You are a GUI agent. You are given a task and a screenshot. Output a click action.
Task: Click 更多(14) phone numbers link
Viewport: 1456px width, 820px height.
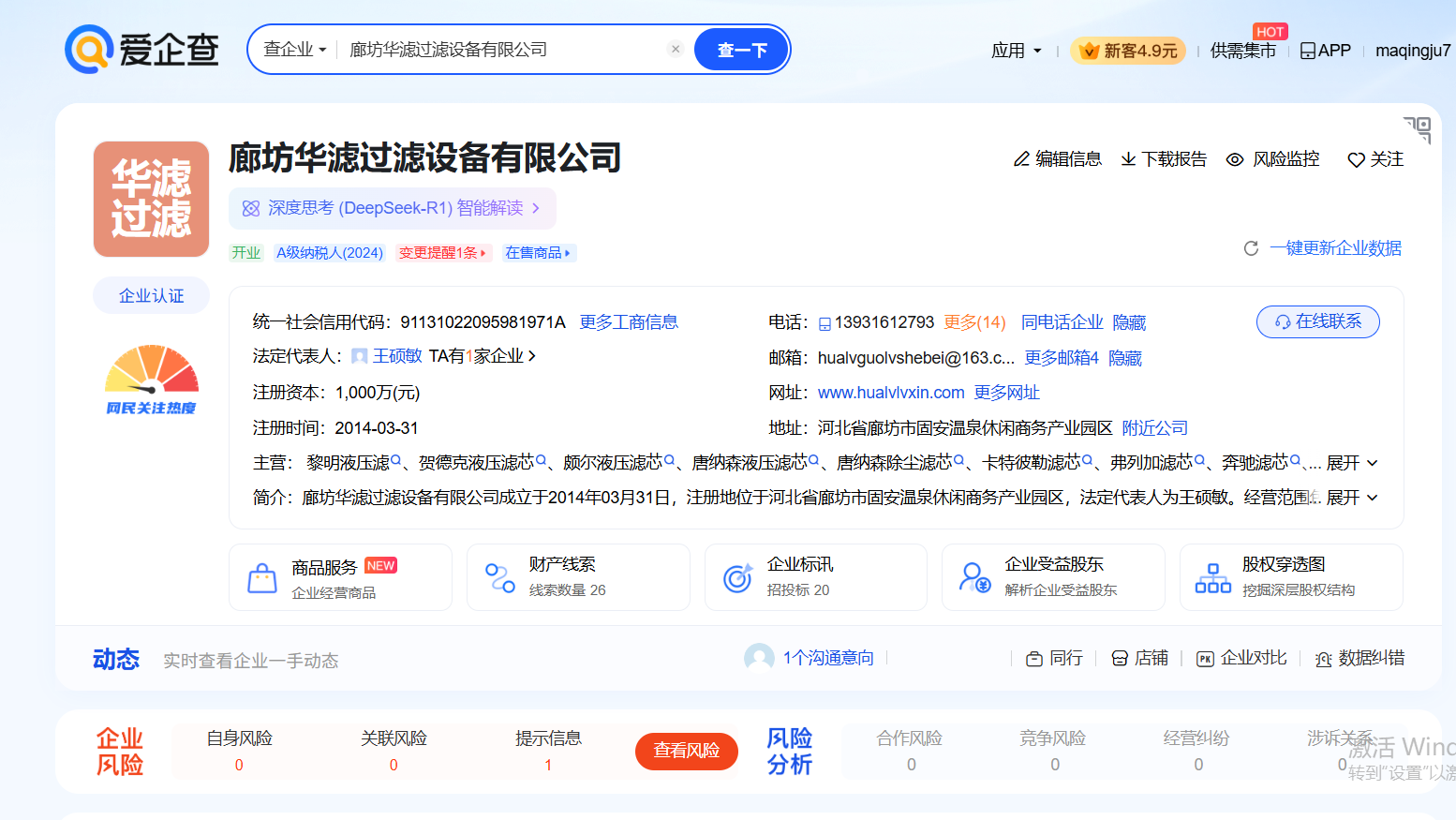click(974, 322)
